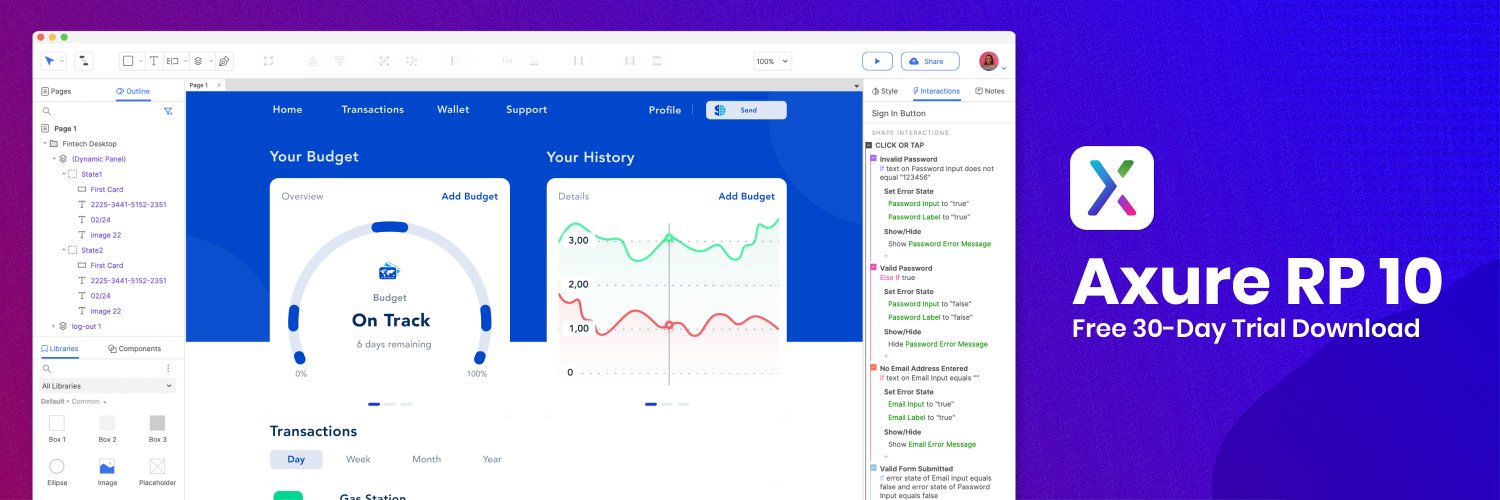
Task: Close the Page 1 canvas tab
Action: click(x=220, y=85)
